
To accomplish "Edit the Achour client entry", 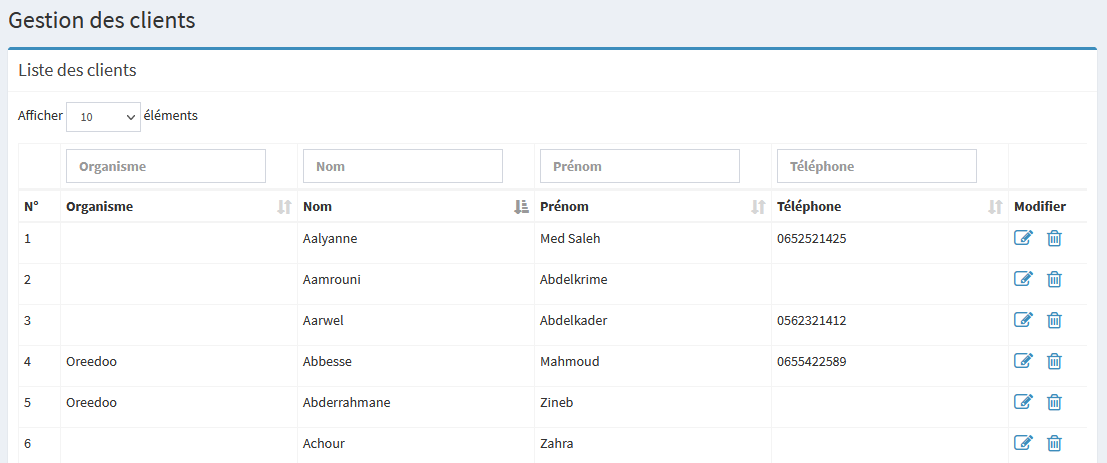I will click(x=1023, y=443).
